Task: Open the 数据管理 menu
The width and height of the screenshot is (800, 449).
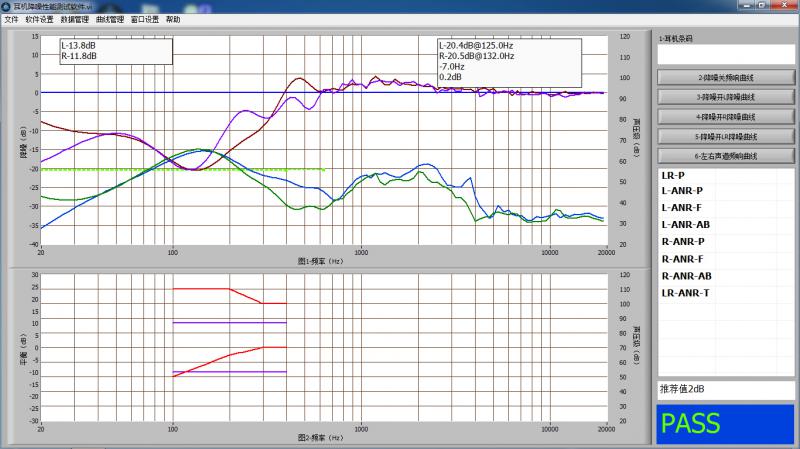Action: pos(74,19)
